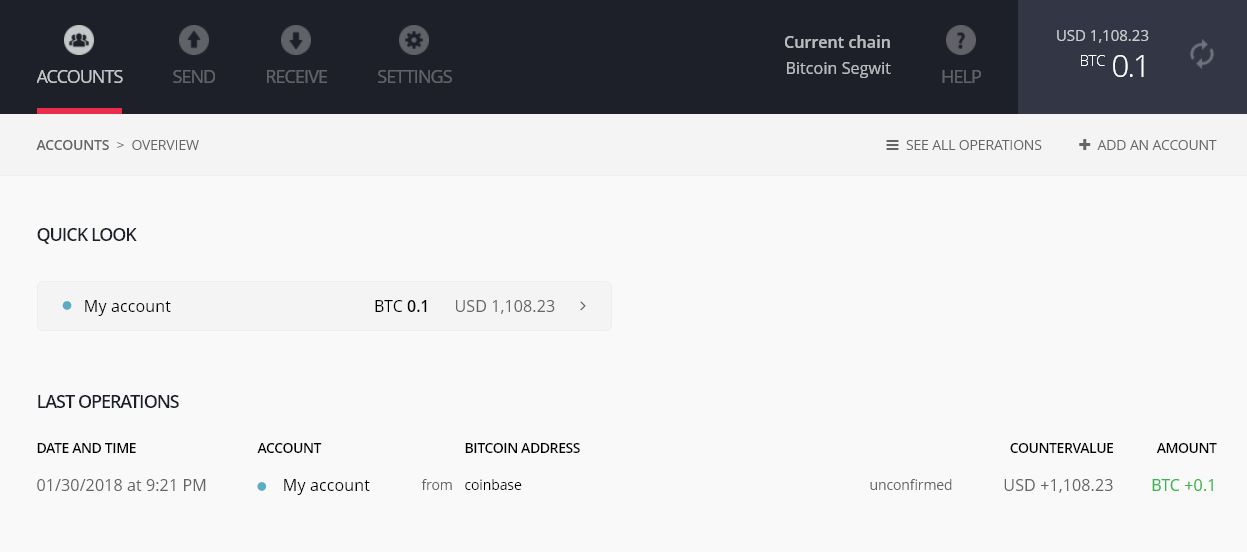Click the ADD AN ACCOUNT button text
Image resolution: width=1247 pixels, height=552 pixels.
pos(1156,145)
